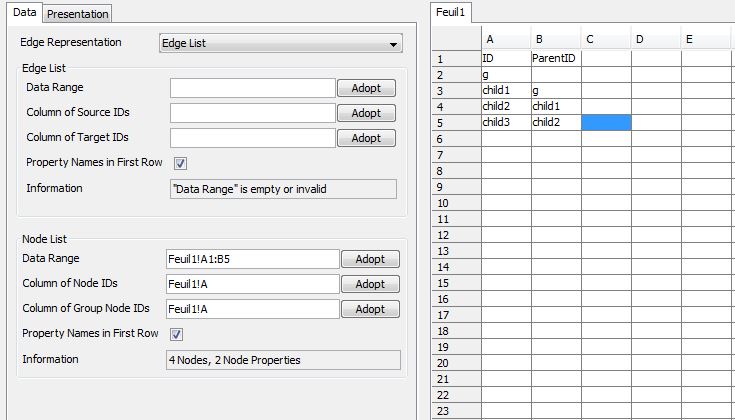Click the Node List Data Range field
This screenshot has width=735, height=420.
(x=252, y=259)
